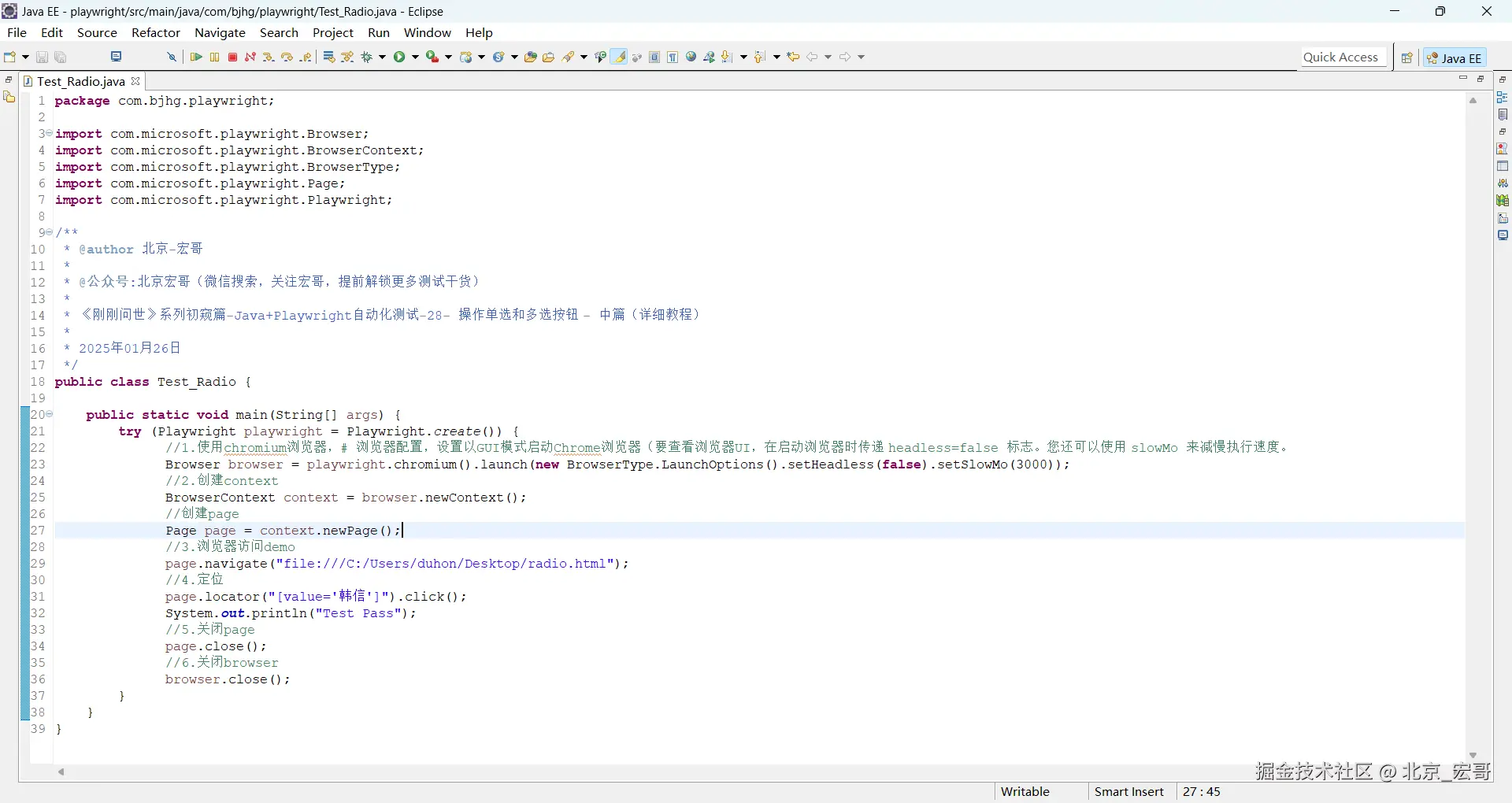Viewport: 1512px width, 803px height.
Task: Collapse the main method fold on line 20
Action: 50,414
